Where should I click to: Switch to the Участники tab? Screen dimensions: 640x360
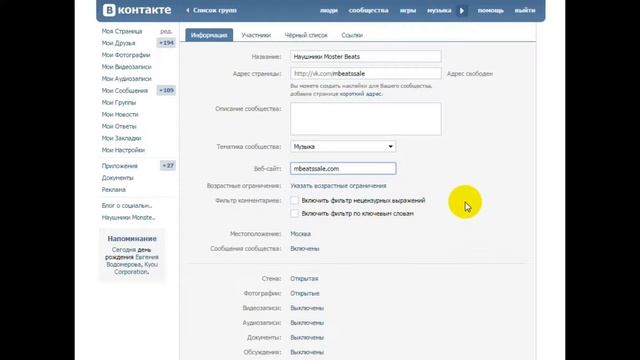(256, 35)
